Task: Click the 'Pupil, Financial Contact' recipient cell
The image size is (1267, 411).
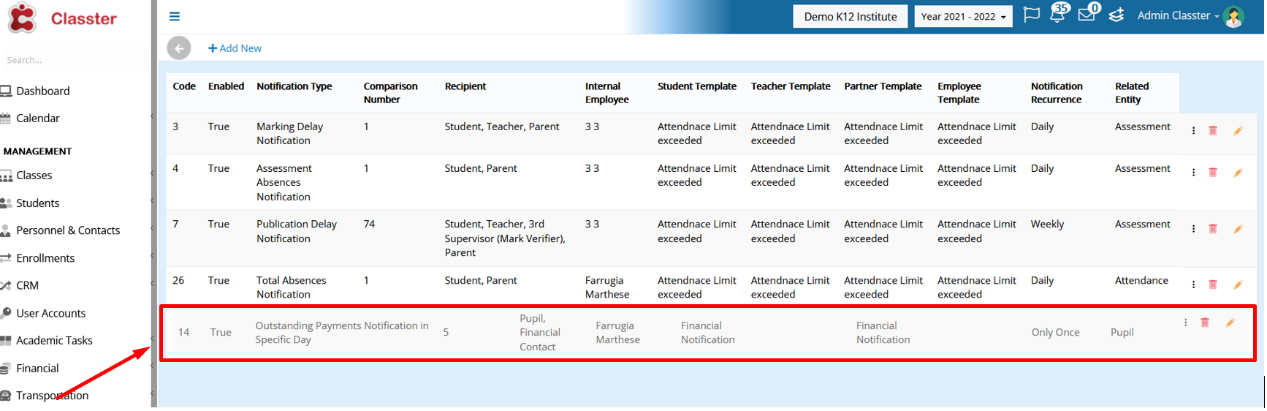Action: click(x=541, y=332)
